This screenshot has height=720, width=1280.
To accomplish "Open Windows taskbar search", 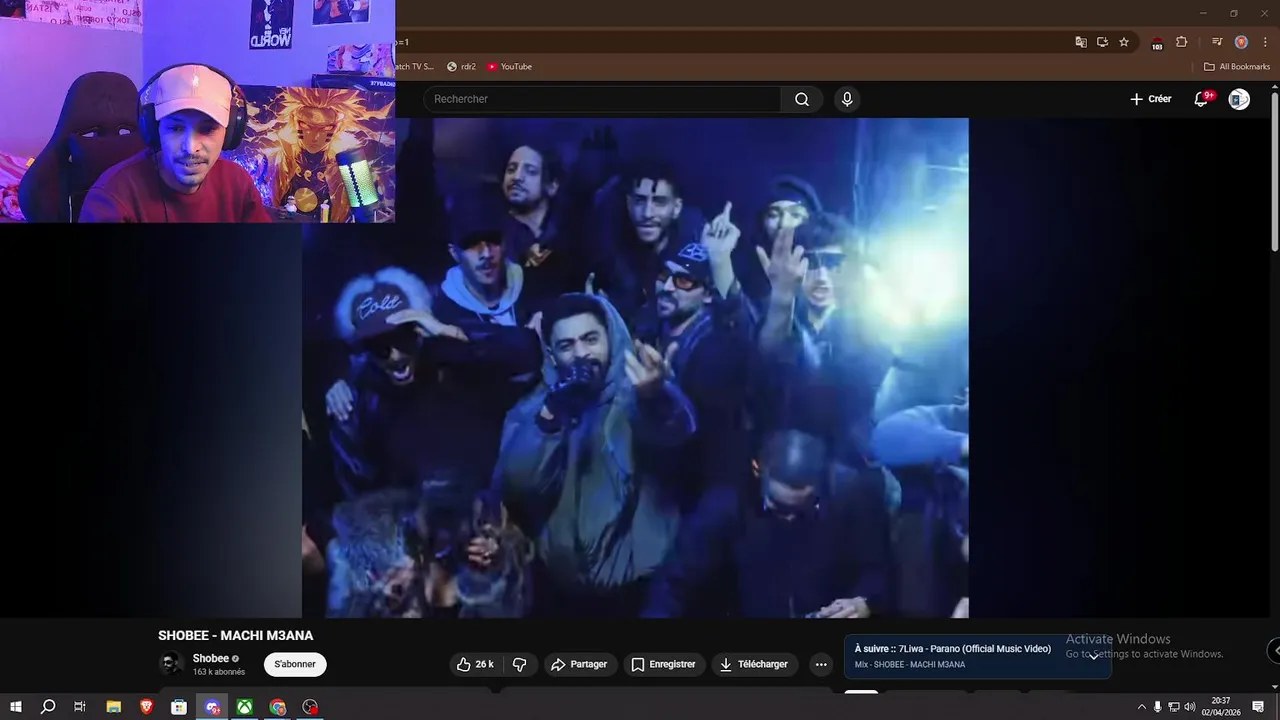I will coord(47,707).
